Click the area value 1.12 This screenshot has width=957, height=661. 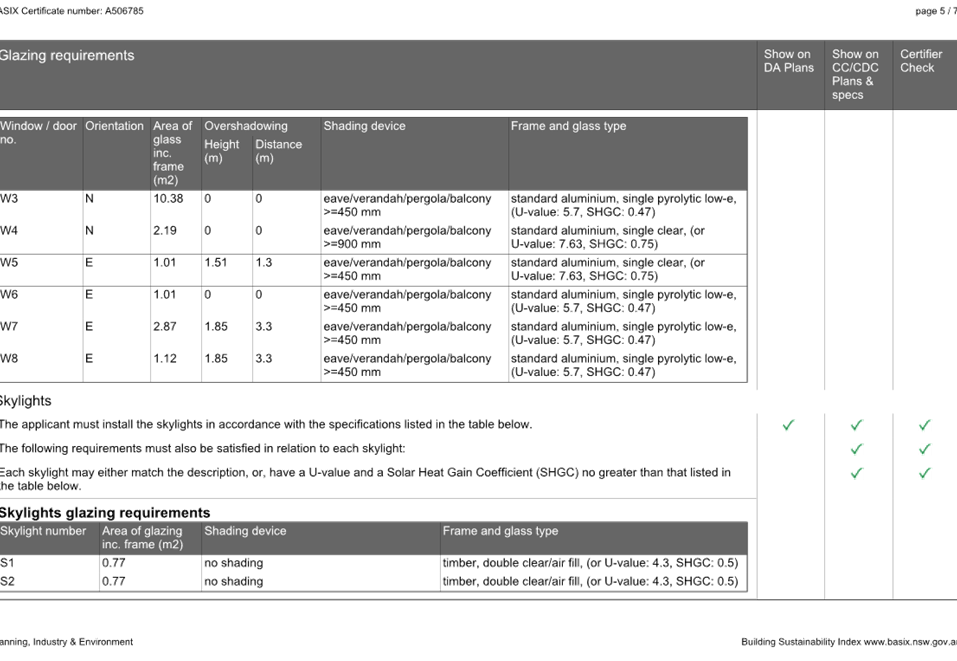tap(165, 358)
